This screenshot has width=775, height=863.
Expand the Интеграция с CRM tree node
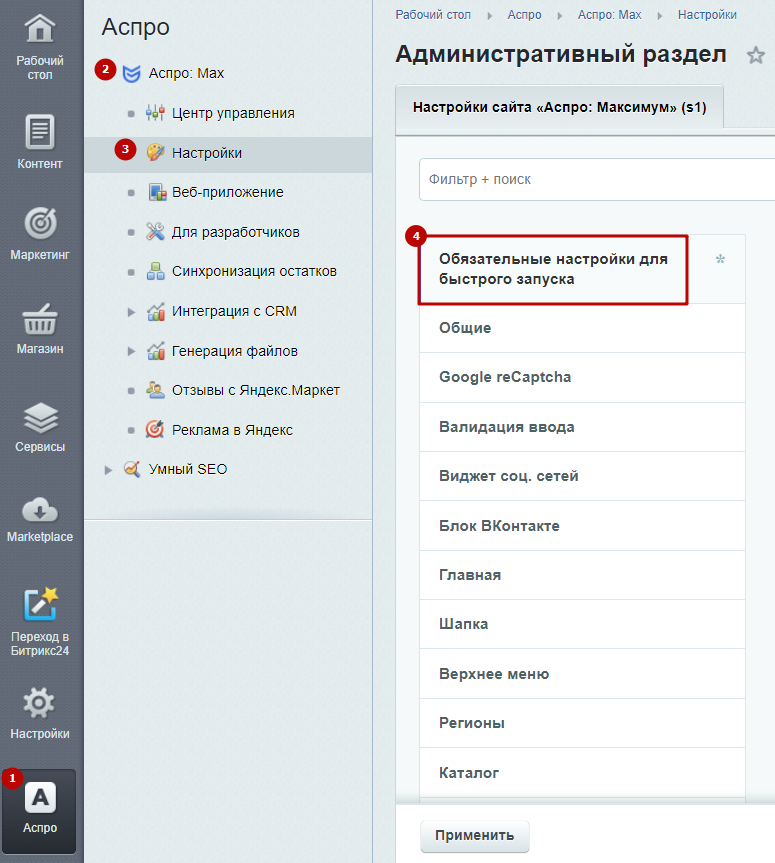coord(131,312)
